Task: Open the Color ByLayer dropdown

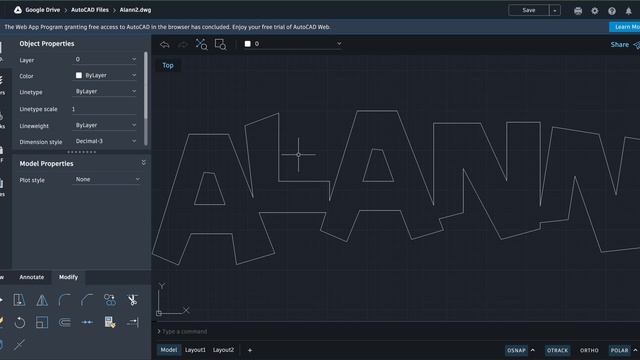Action: click(105, 76)
